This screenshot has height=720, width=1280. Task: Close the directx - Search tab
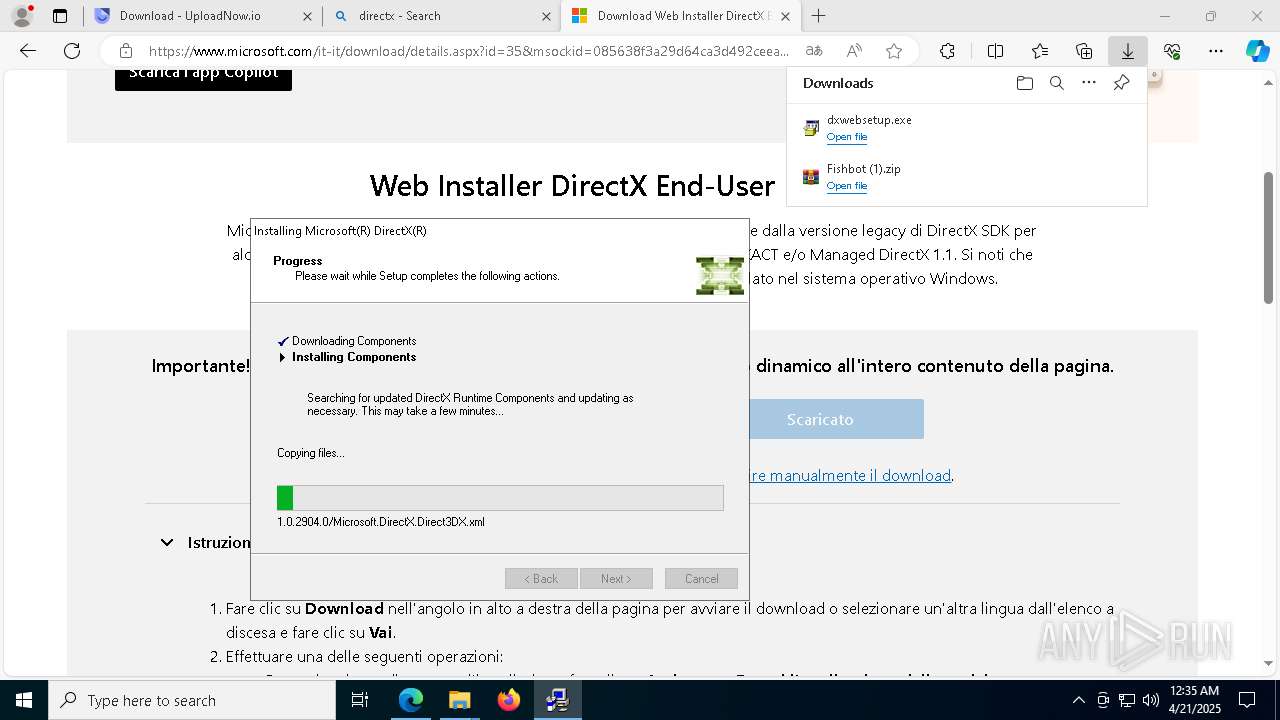[x=546, y=16]
